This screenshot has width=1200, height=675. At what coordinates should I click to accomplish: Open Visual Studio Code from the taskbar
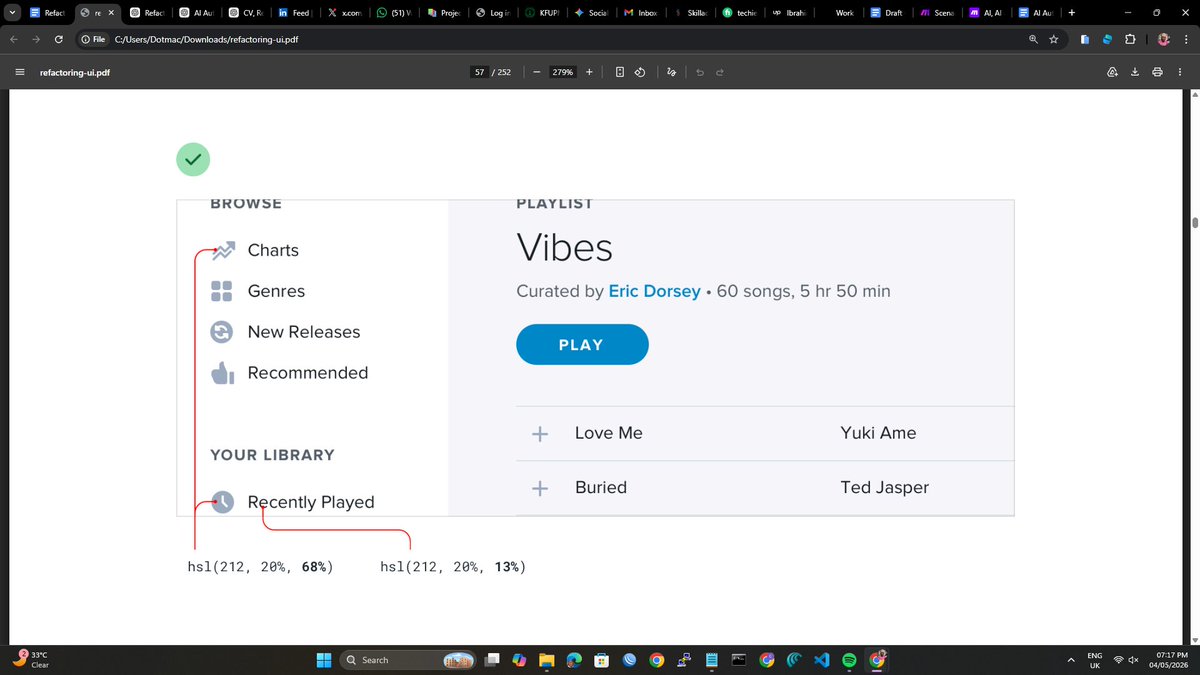click(821, 660)
